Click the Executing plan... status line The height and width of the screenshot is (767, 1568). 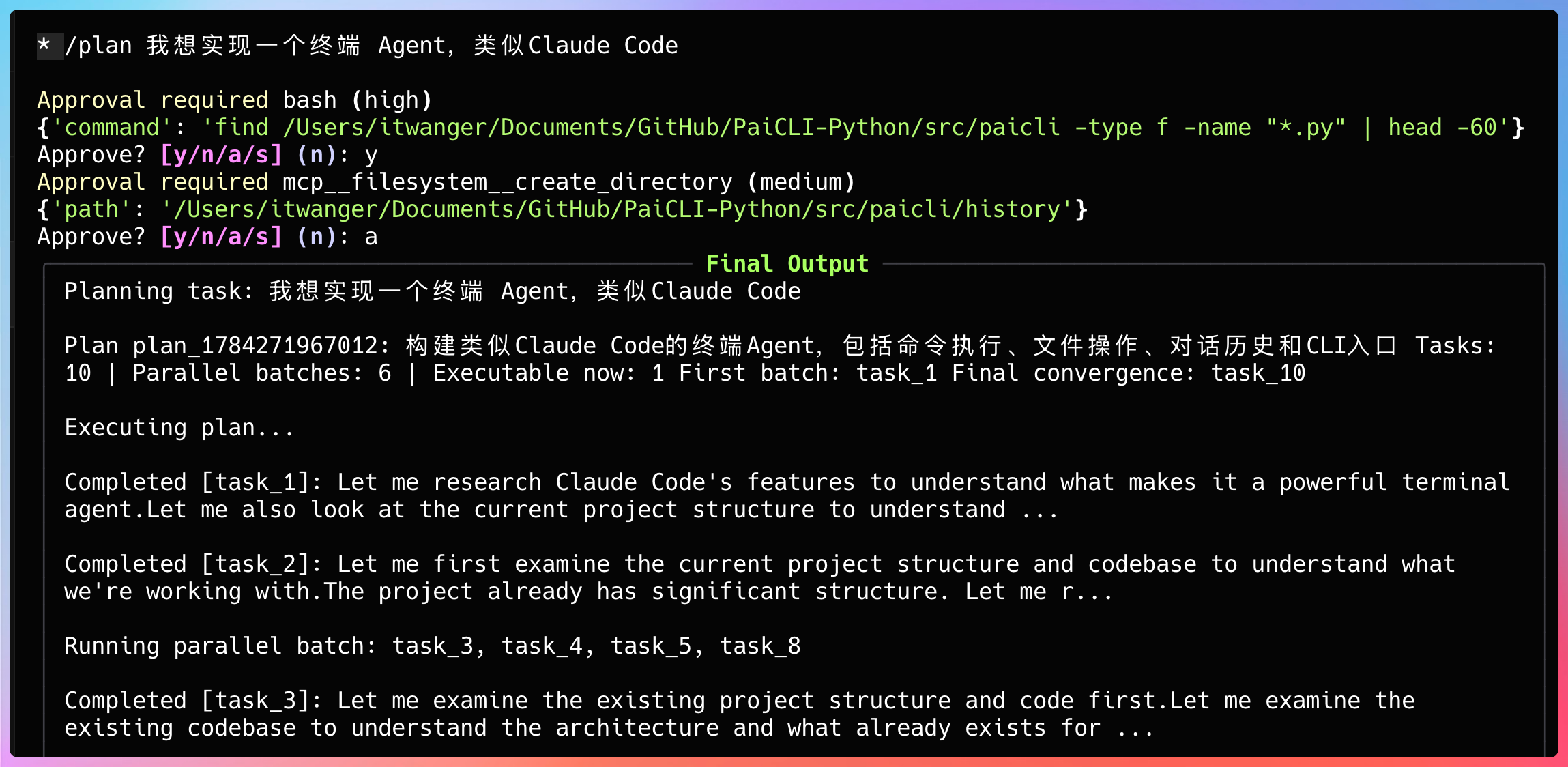(x=179, y=428)
